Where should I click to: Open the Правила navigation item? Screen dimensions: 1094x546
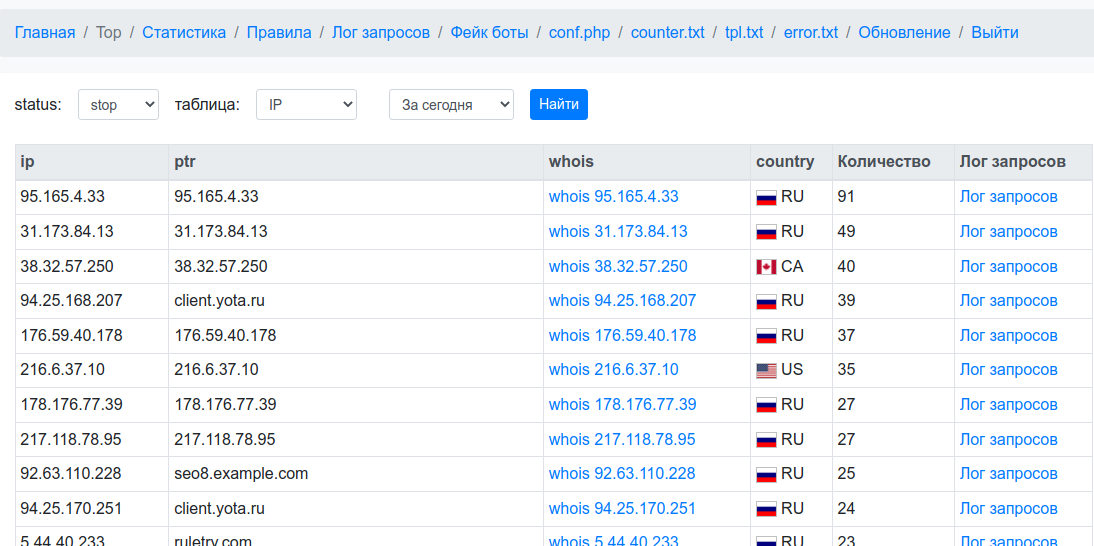(x=279, y=33)
